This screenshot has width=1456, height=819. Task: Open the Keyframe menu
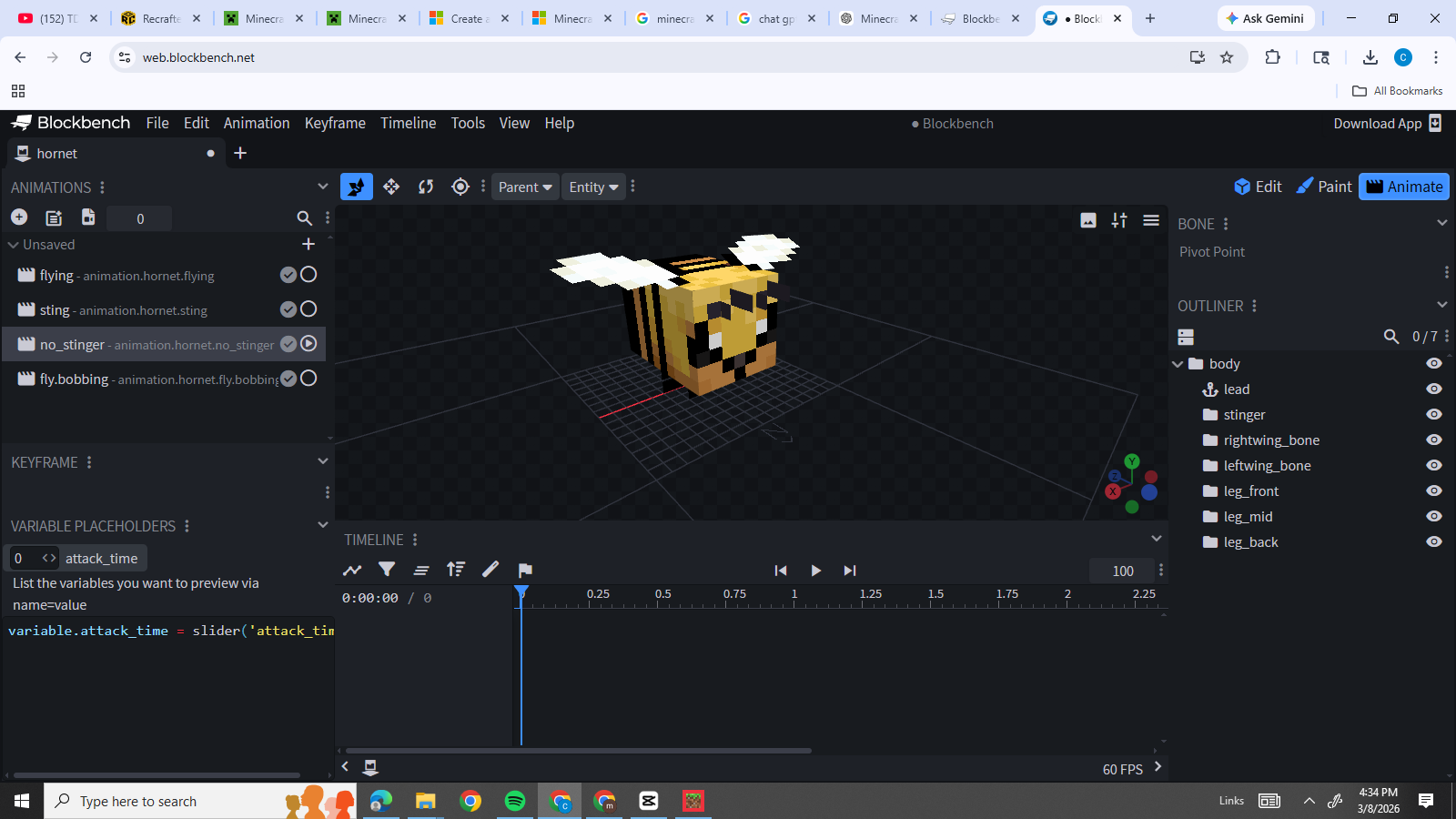coord(335,123)
